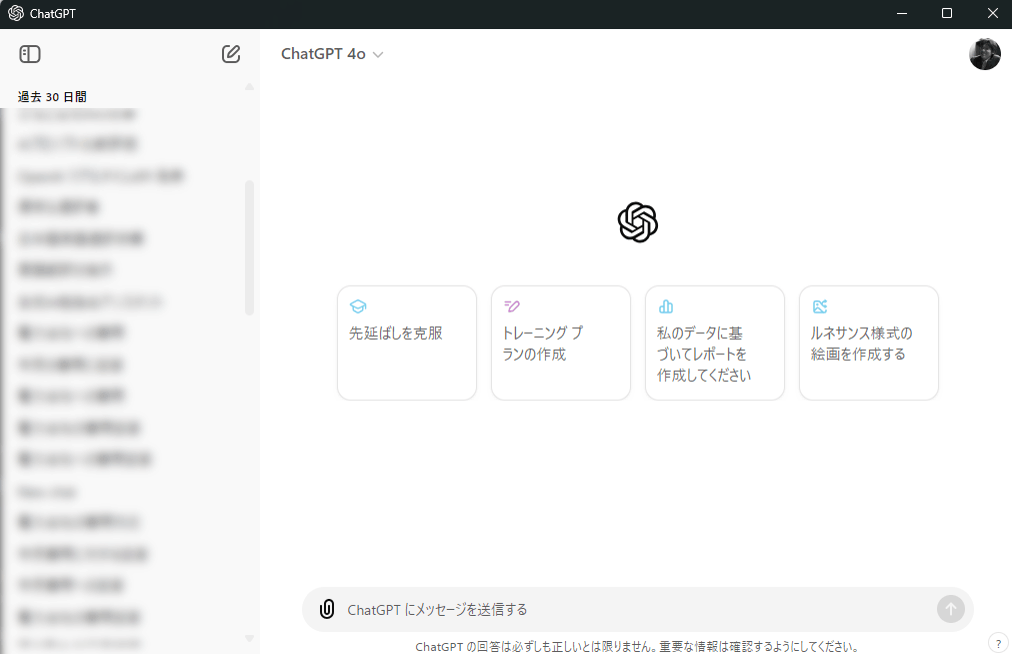Image resolution: width=1012 pixels, height=654 pixels.
Task: Close the ChatGPT window
Action: 993,14
